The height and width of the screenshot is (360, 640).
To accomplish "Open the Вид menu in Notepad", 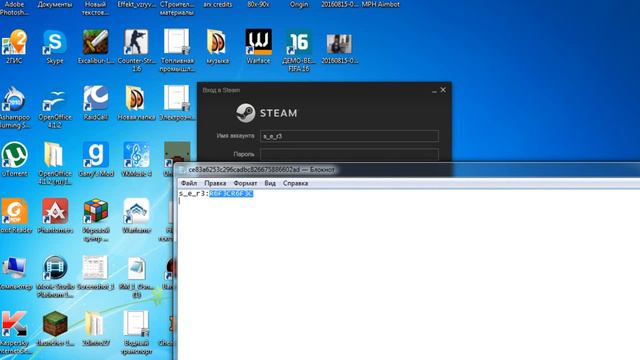I will (270, 183).
